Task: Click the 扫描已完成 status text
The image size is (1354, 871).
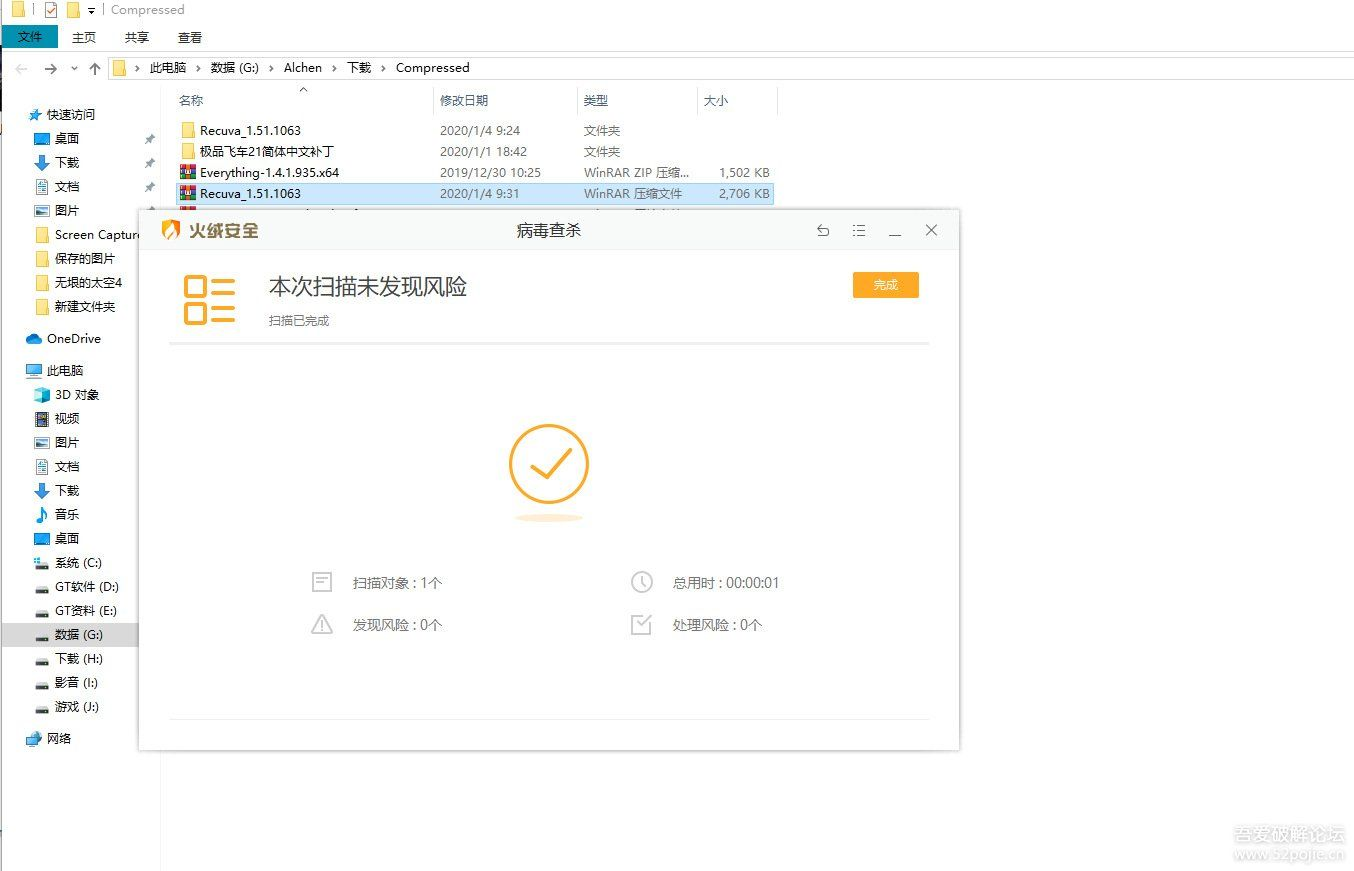Action: click(x=299, y=321)
